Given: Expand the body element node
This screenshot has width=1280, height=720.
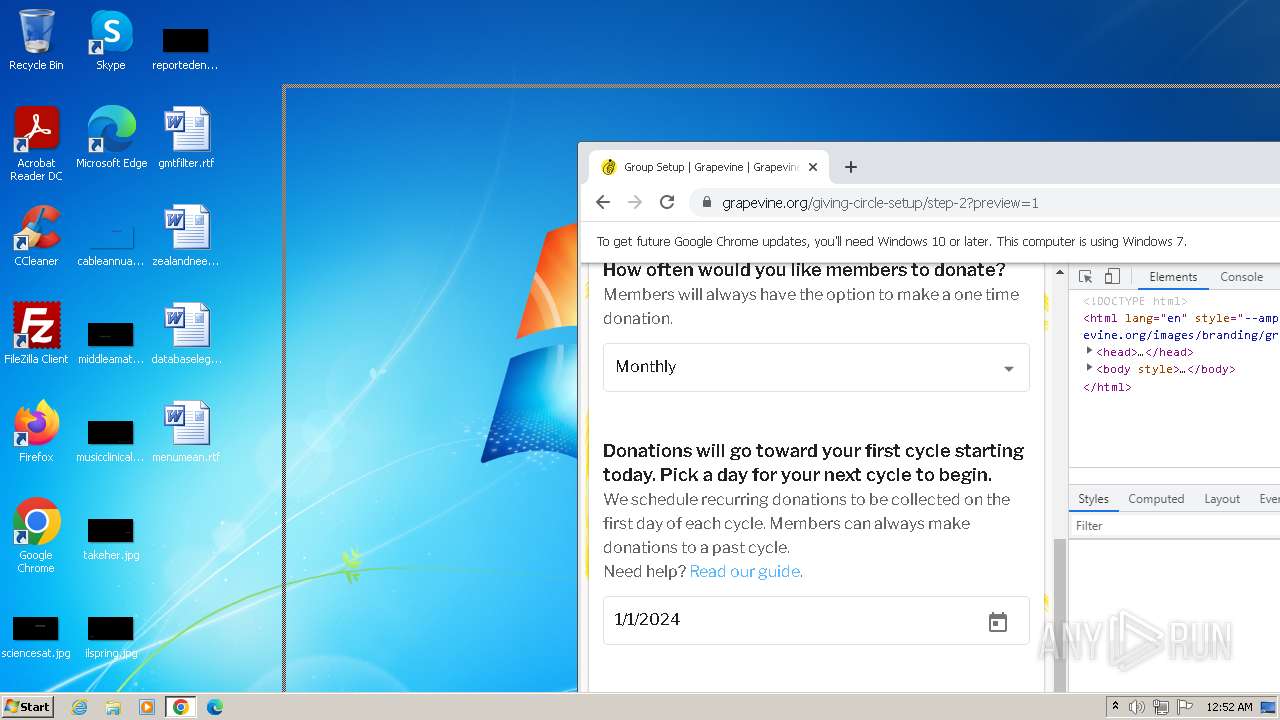Looking at the screenshot, I should point(1090,368).
